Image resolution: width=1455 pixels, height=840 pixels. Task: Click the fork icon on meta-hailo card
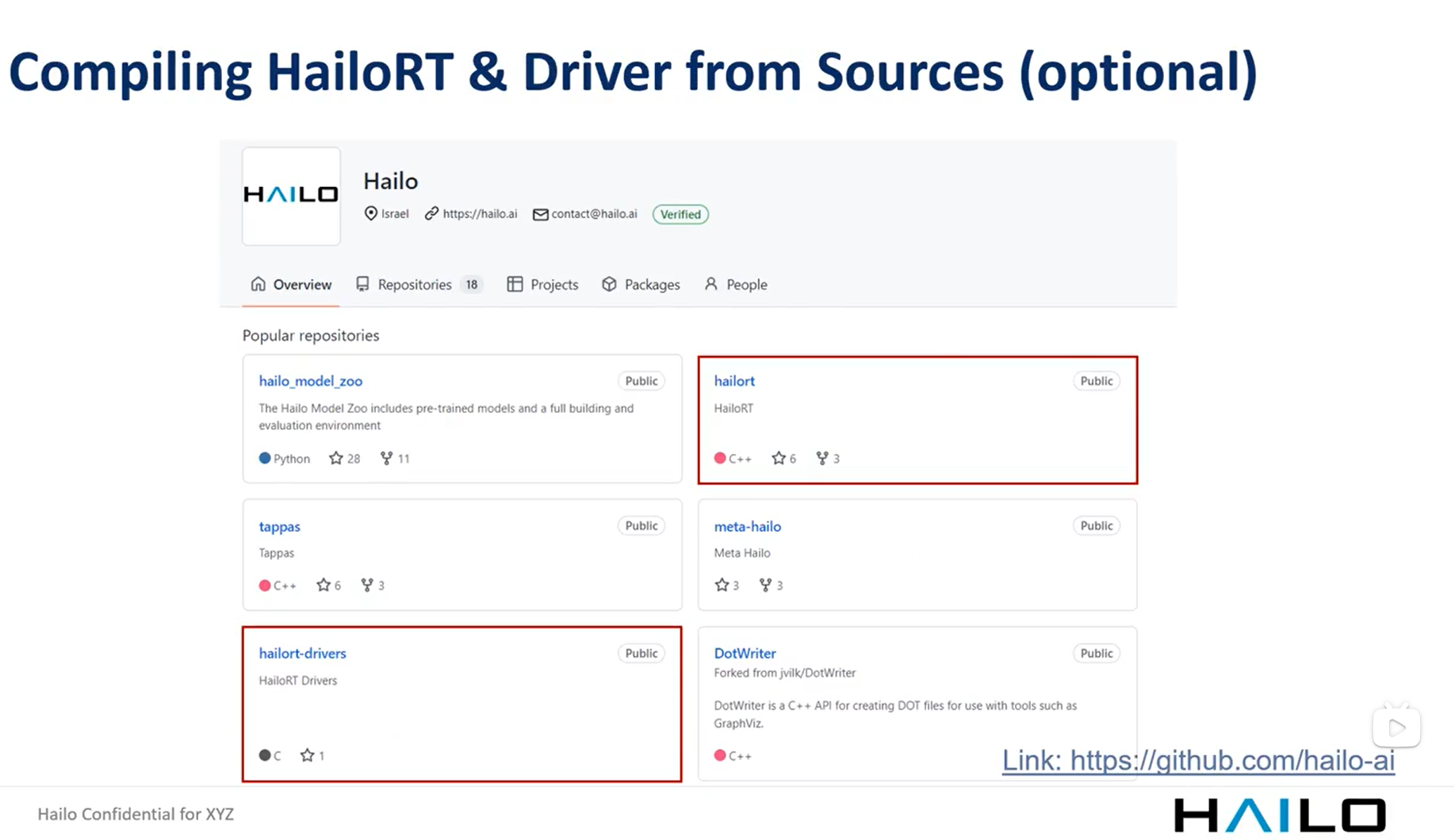point(765,585)
